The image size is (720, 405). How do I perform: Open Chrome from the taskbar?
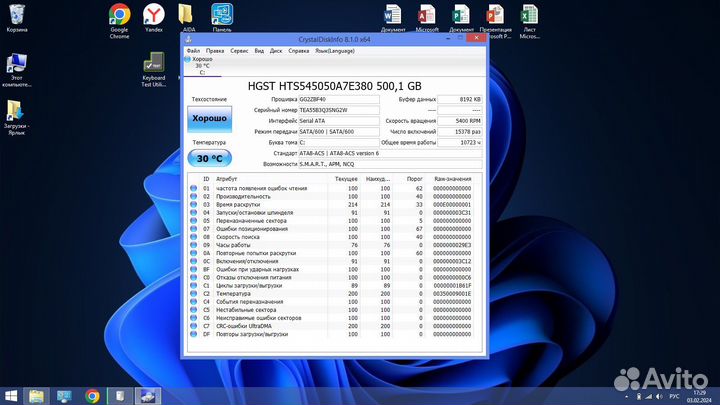click(x=92, y=396)
